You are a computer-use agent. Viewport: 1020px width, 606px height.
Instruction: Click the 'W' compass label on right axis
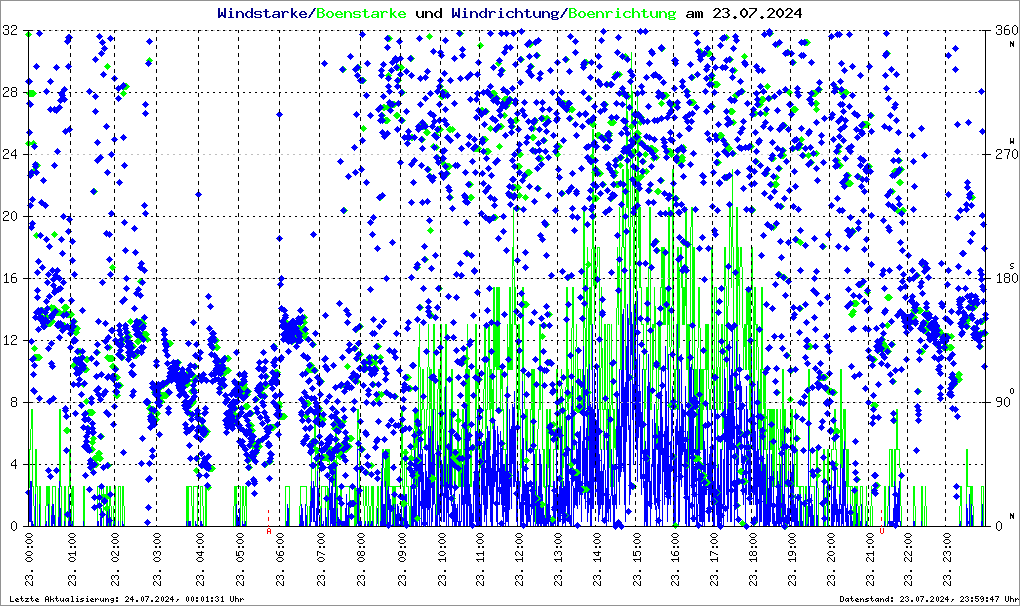point(1012,140)
